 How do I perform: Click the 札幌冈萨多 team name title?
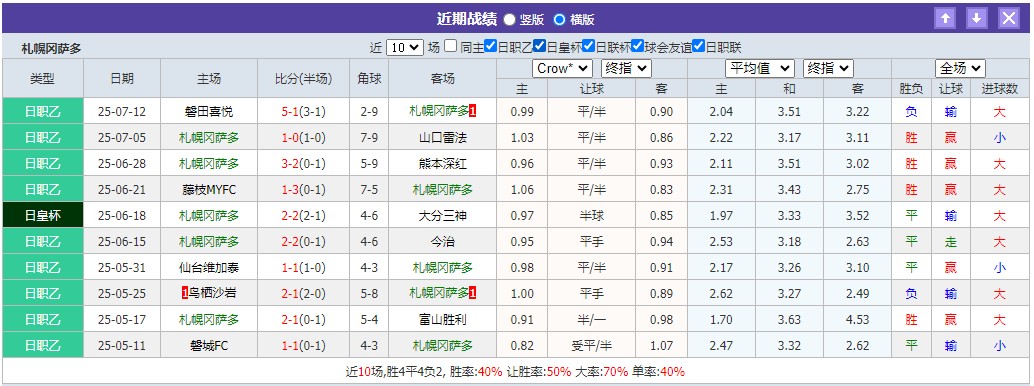tap(51, 49)
